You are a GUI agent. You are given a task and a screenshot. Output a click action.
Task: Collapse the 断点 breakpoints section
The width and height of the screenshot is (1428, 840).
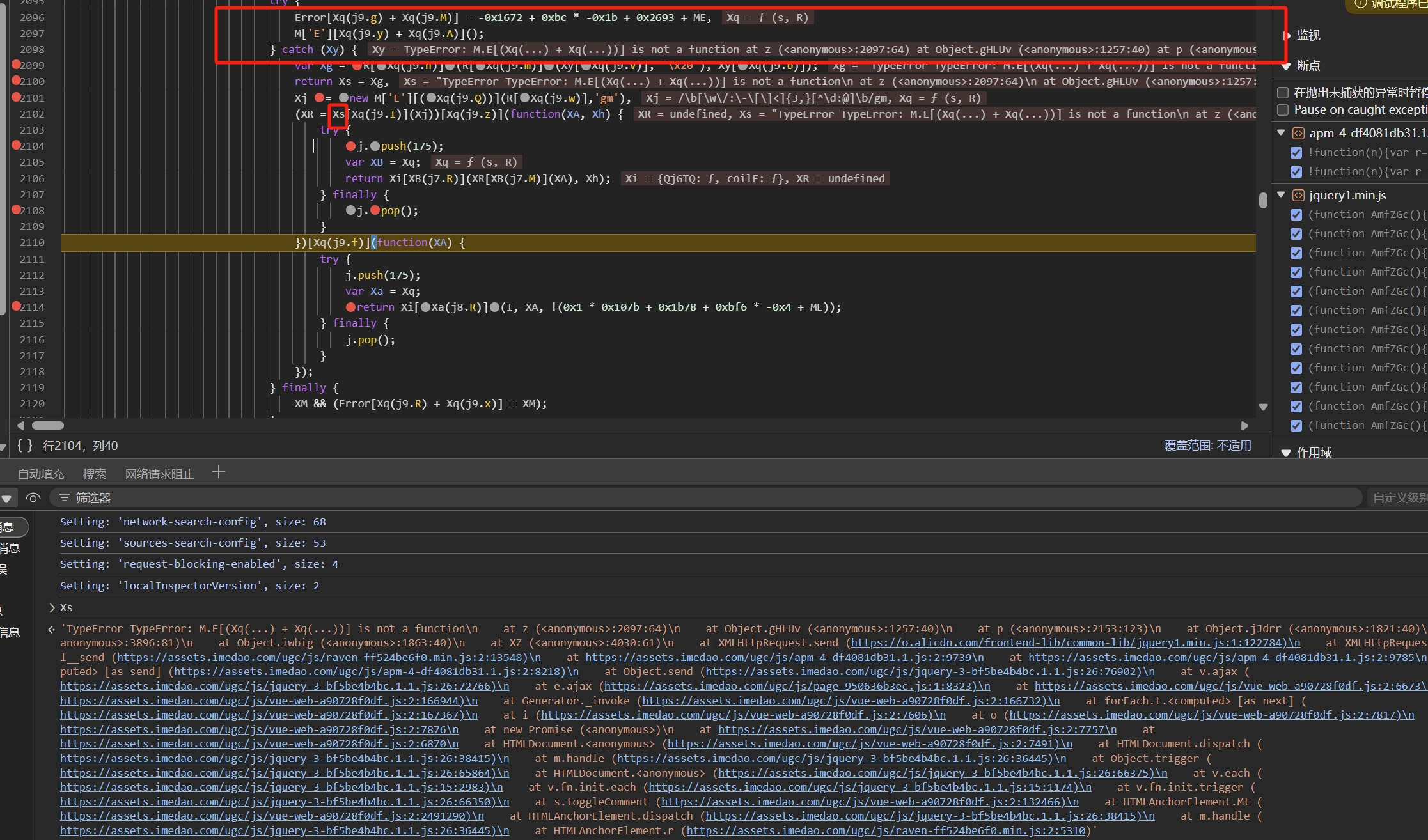click(x=1286, y=66)
